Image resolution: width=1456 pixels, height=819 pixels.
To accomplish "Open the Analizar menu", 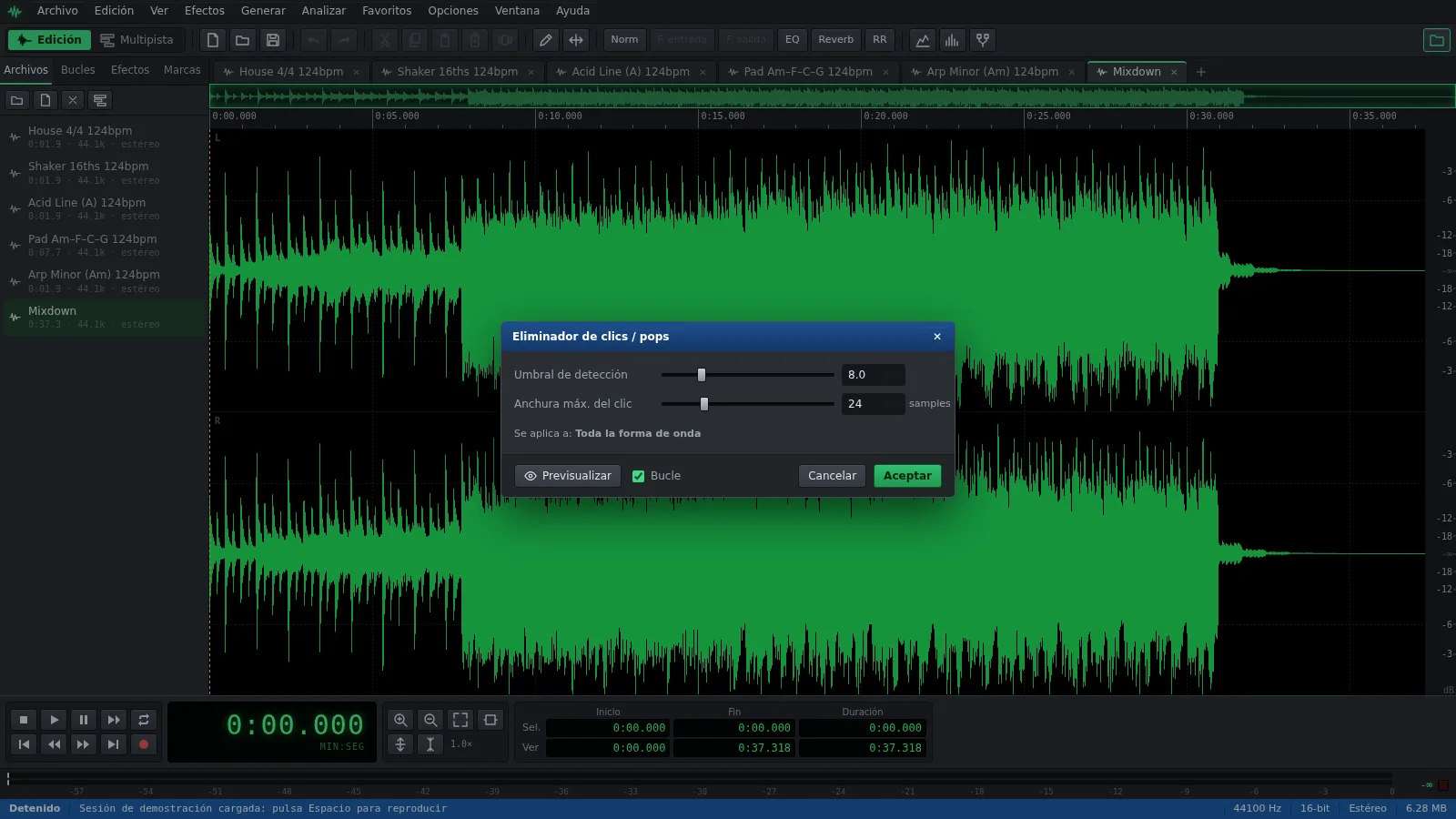I will coord(324,11).
